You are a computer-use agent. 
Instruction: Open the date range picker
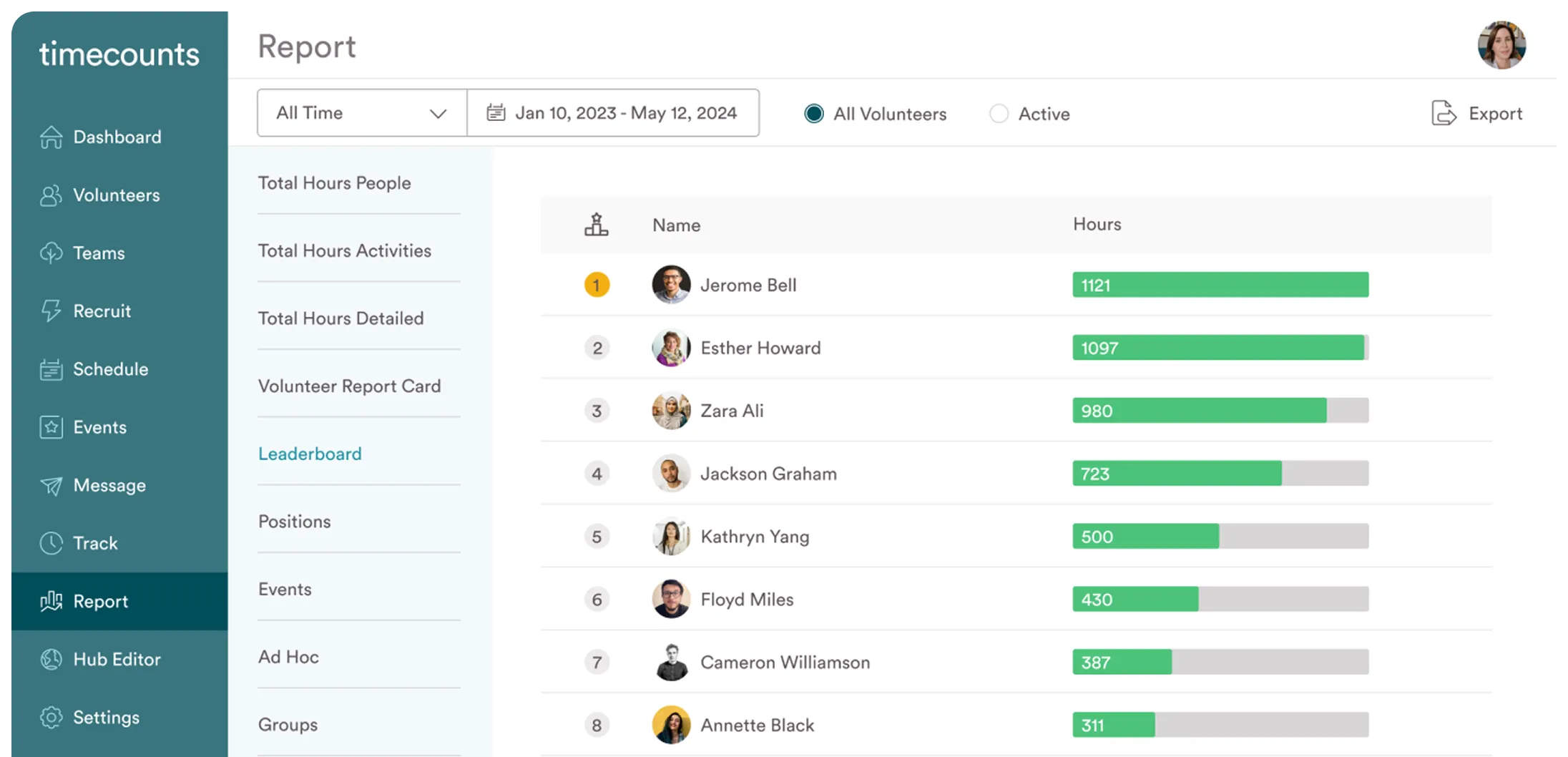click(x=613, y=112)
